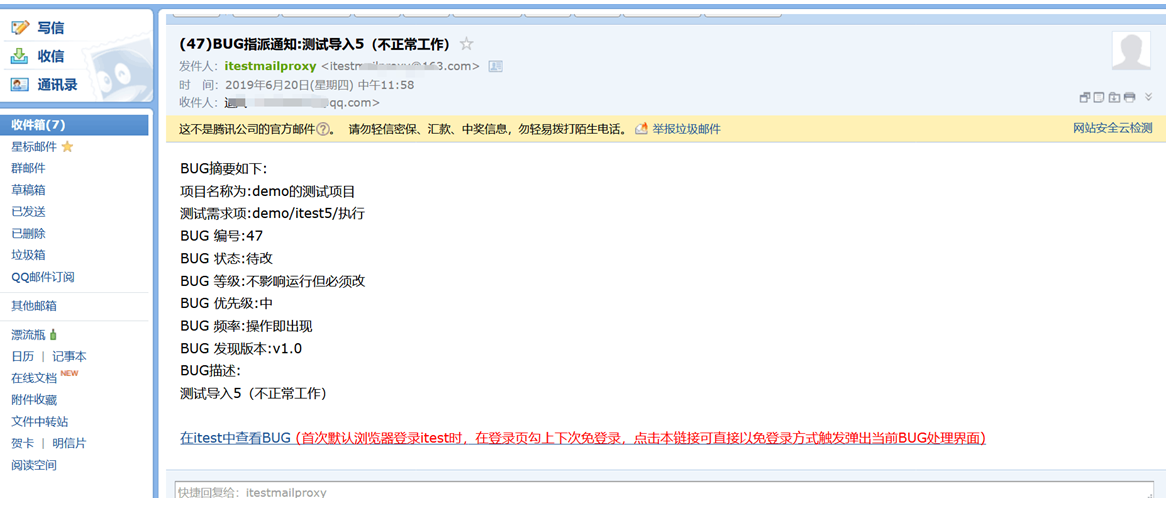This screenshot has width=1169, height=509.
Task: Click the 通讯录 contacts card icon
Action: click(20, 84)
